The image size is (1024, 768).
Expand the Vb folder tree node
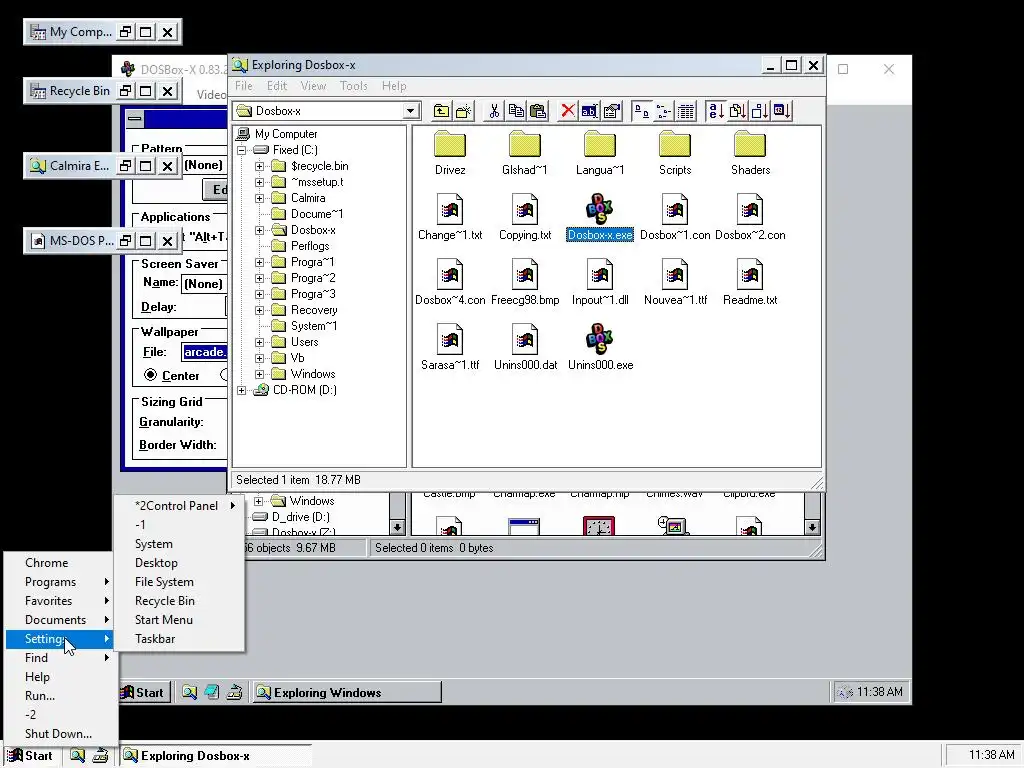tap(259, 358)
